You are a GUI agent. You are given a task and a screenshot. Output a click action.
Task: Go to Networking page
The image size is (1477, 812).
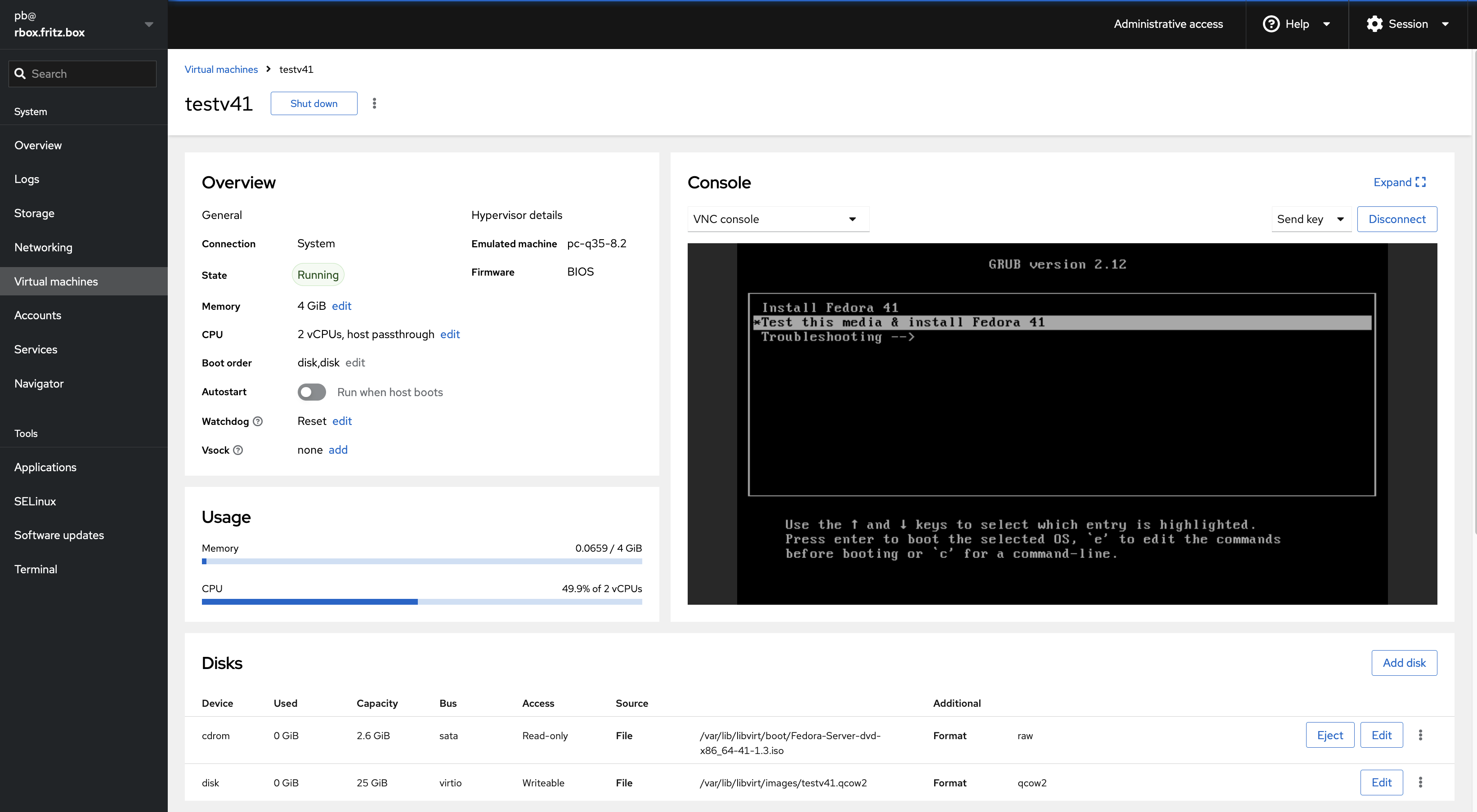tap(84, 248)
